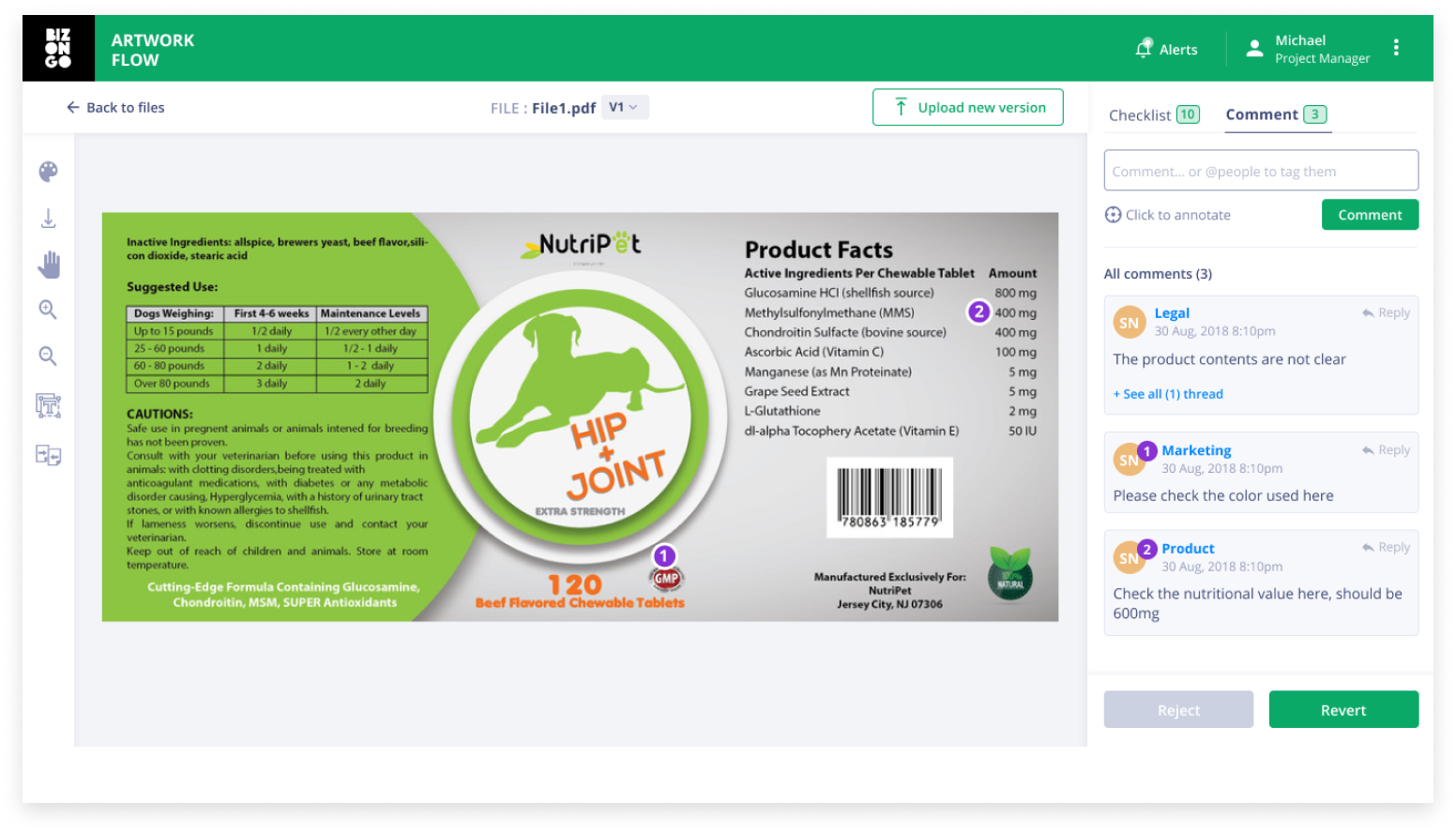The width and height of the screenshot is (1456, 833).
Task: Switch to the Comment tab
Action: pos(1276,114)
